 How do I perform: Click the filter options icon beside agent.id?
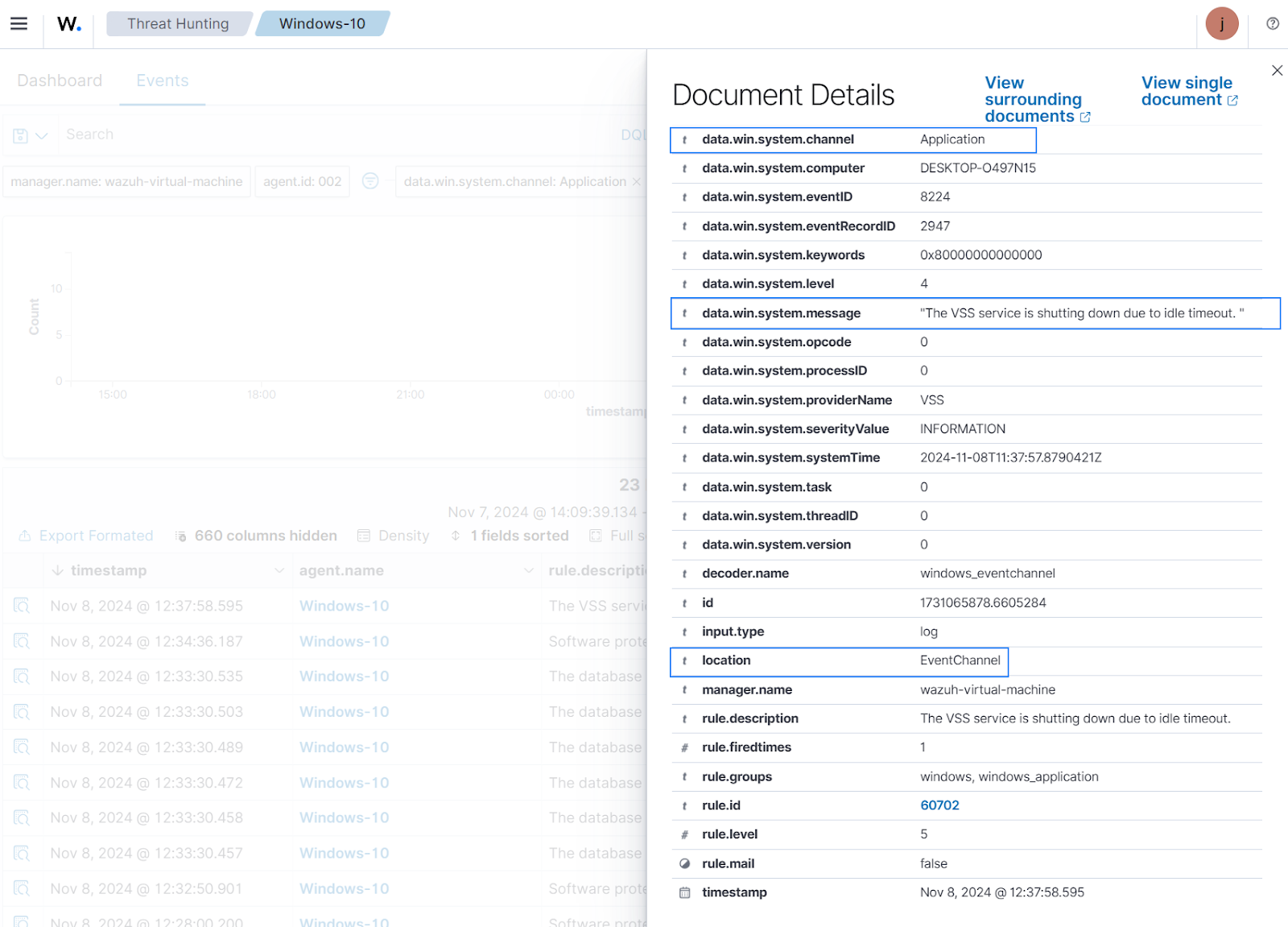370,181
